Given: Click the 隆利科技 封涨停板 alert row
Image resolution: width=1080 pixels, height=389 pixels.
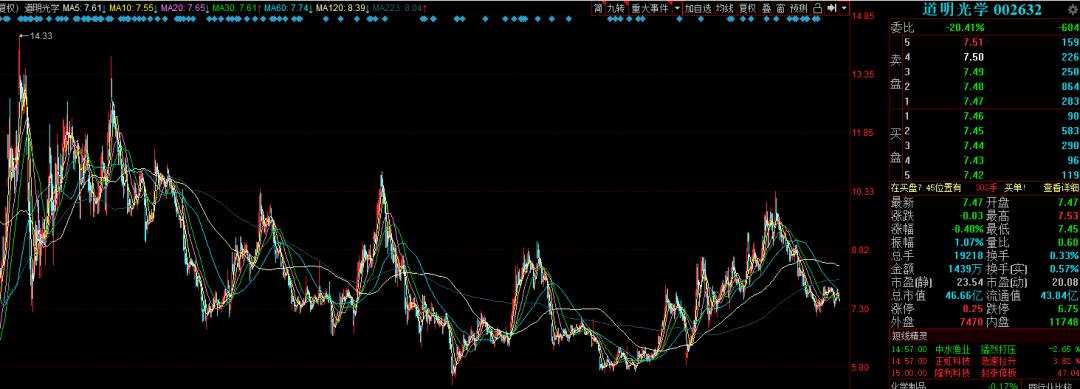Looking at the screenshot, I should click(x=984, y=373).
